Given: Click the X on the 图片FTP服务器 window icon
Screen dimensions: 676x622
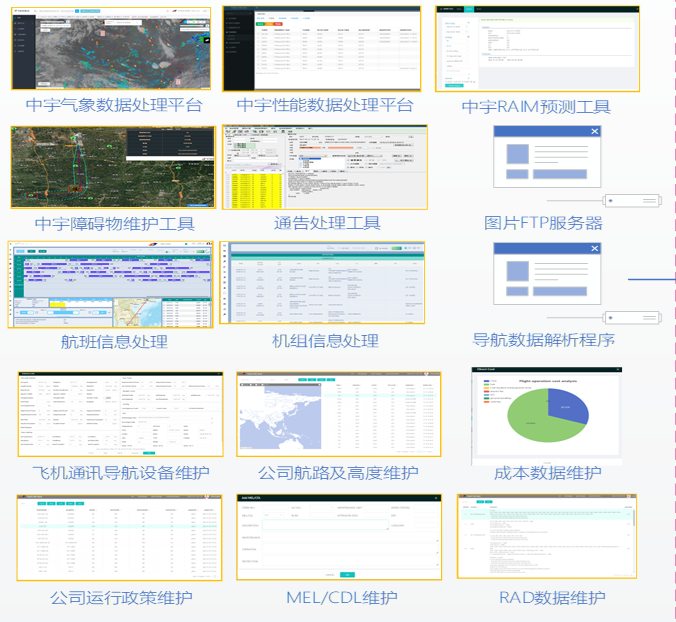Looking at the screenshot, I should tap(594, 132).
